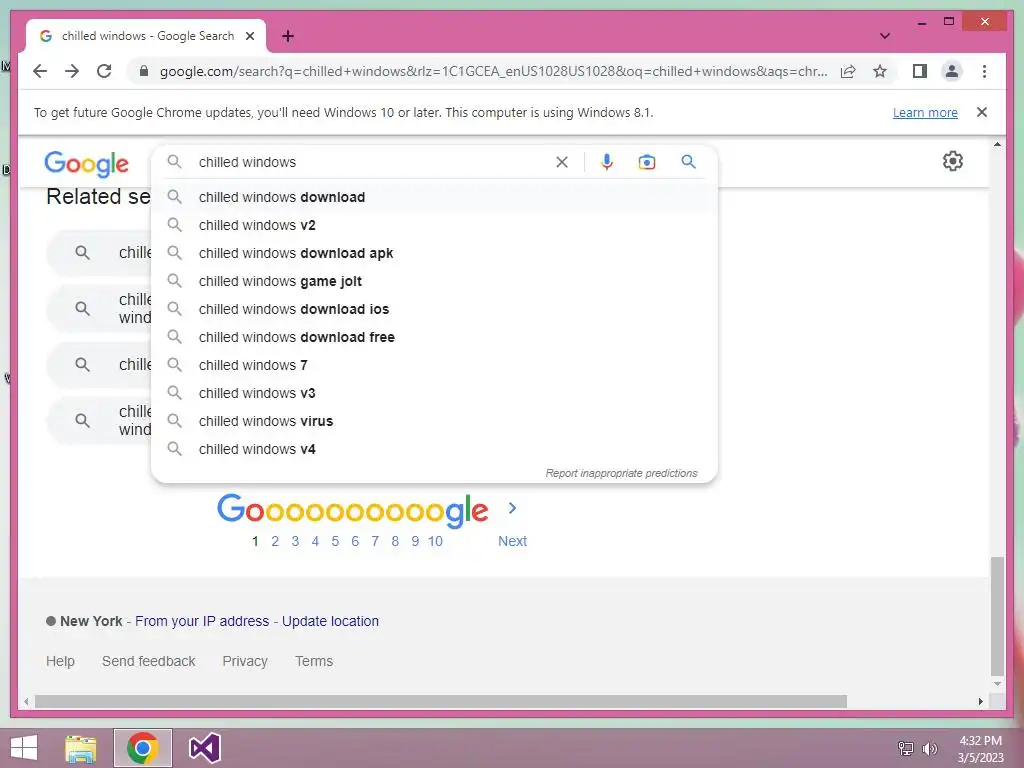Click into the chilled windows search field

372,162
